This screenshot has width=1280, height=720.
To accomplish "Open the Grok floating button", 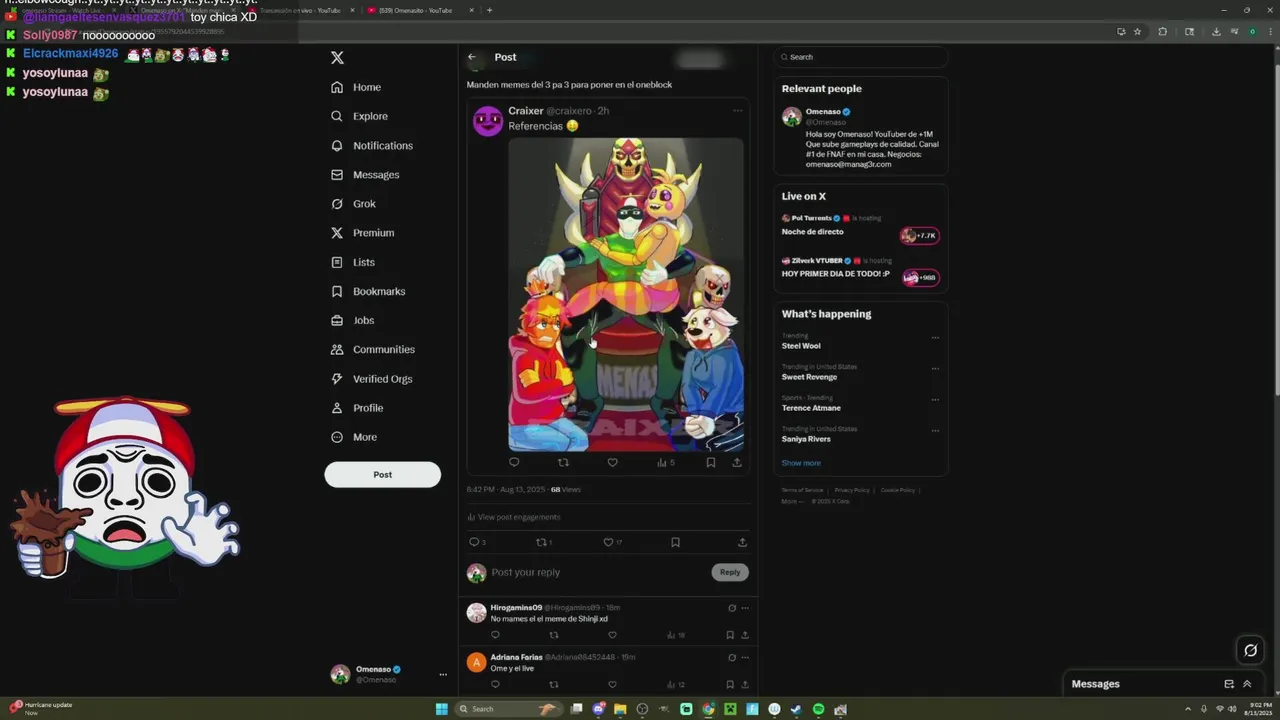I will click(1250, 650).
